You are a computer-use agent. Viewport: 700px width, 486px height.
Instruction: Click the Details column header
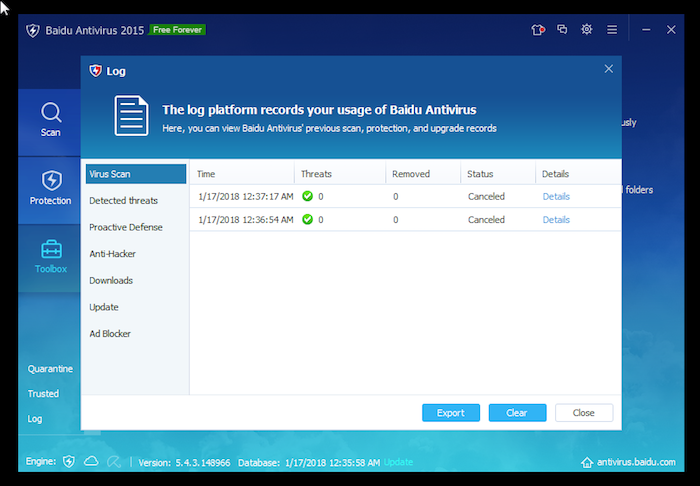579,174
